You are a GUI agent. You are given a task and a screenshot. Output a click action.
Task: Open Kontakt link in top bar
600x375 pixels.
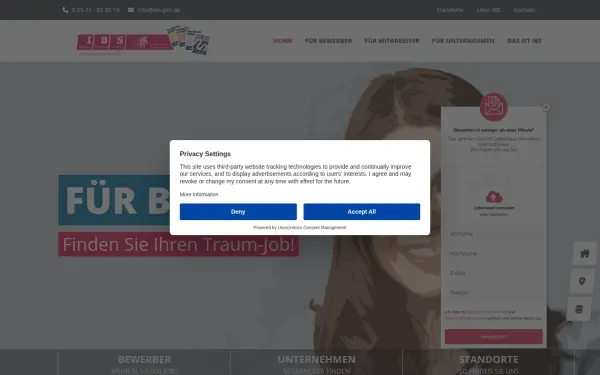tap(524, 10)
